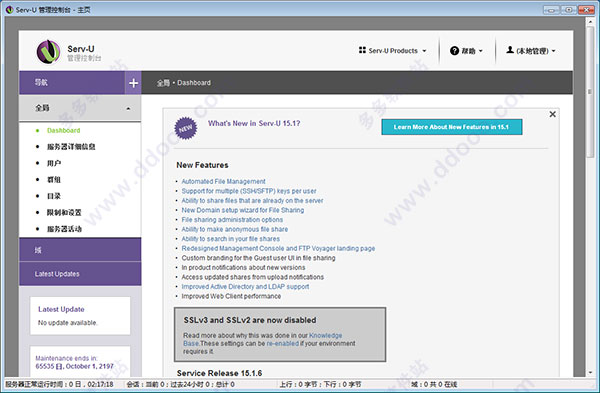Open the Knowledge Base link
Viewport: 600px width, 393px height.
[x=325, y=336]
